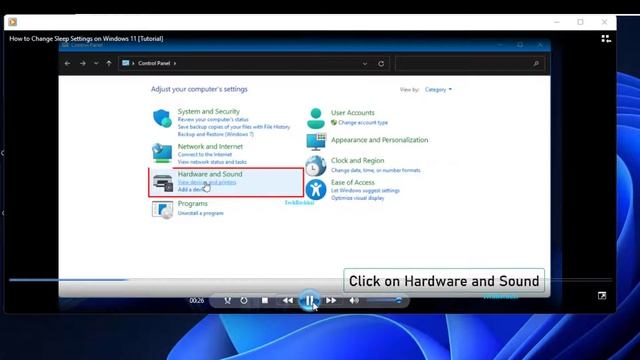The height and width of the screenshot is (360, 640).
Task: Click the Hardware and Sound printer icon
Action: [x=162, y=182]
